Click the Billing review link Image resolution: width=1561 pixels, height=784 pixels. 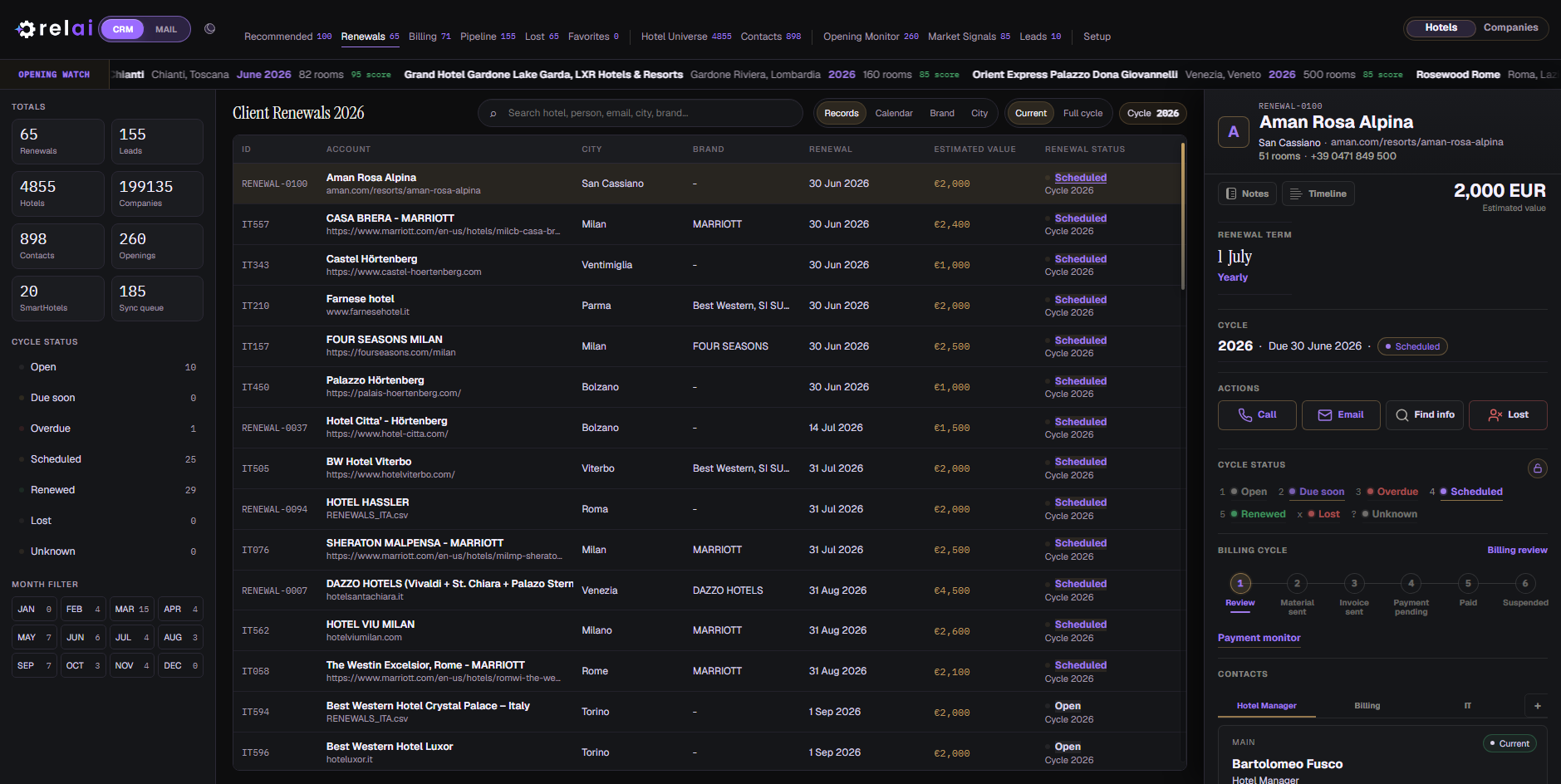[x=1517, y=550]
